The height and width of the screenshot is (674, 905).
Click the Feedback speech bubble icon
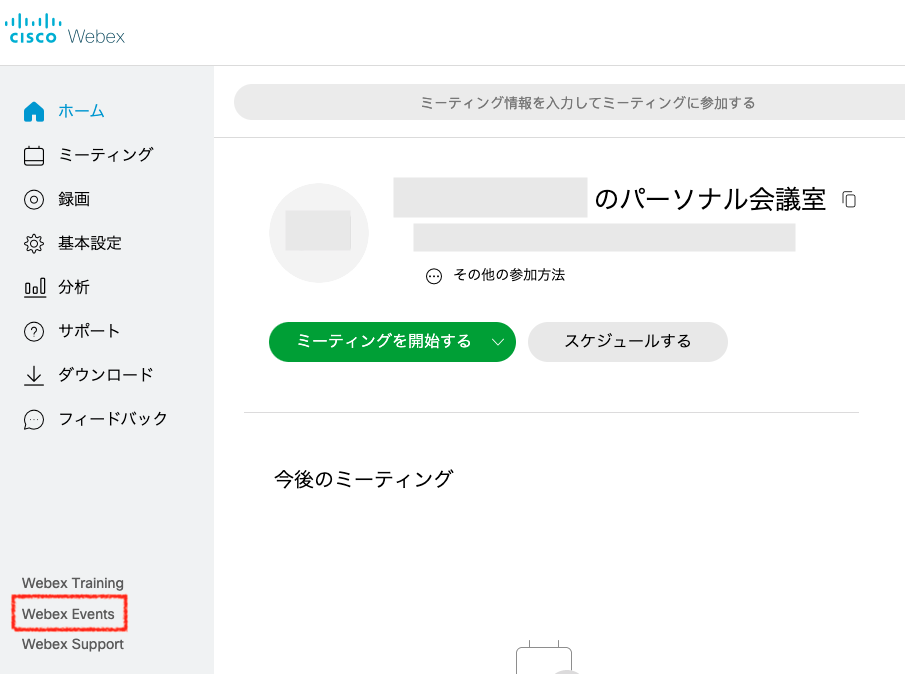point(33,420)
